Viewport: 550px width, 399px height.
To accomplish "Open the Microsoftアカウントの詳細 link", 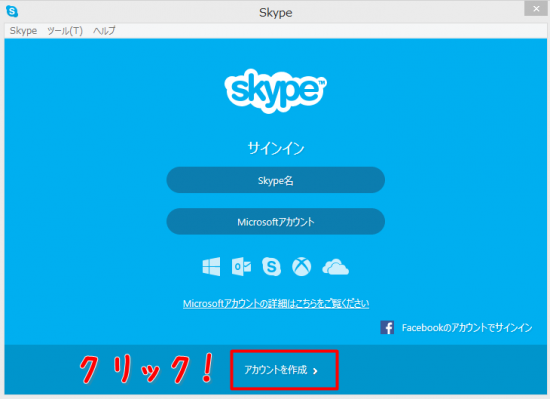I will [x=276, y=303].
